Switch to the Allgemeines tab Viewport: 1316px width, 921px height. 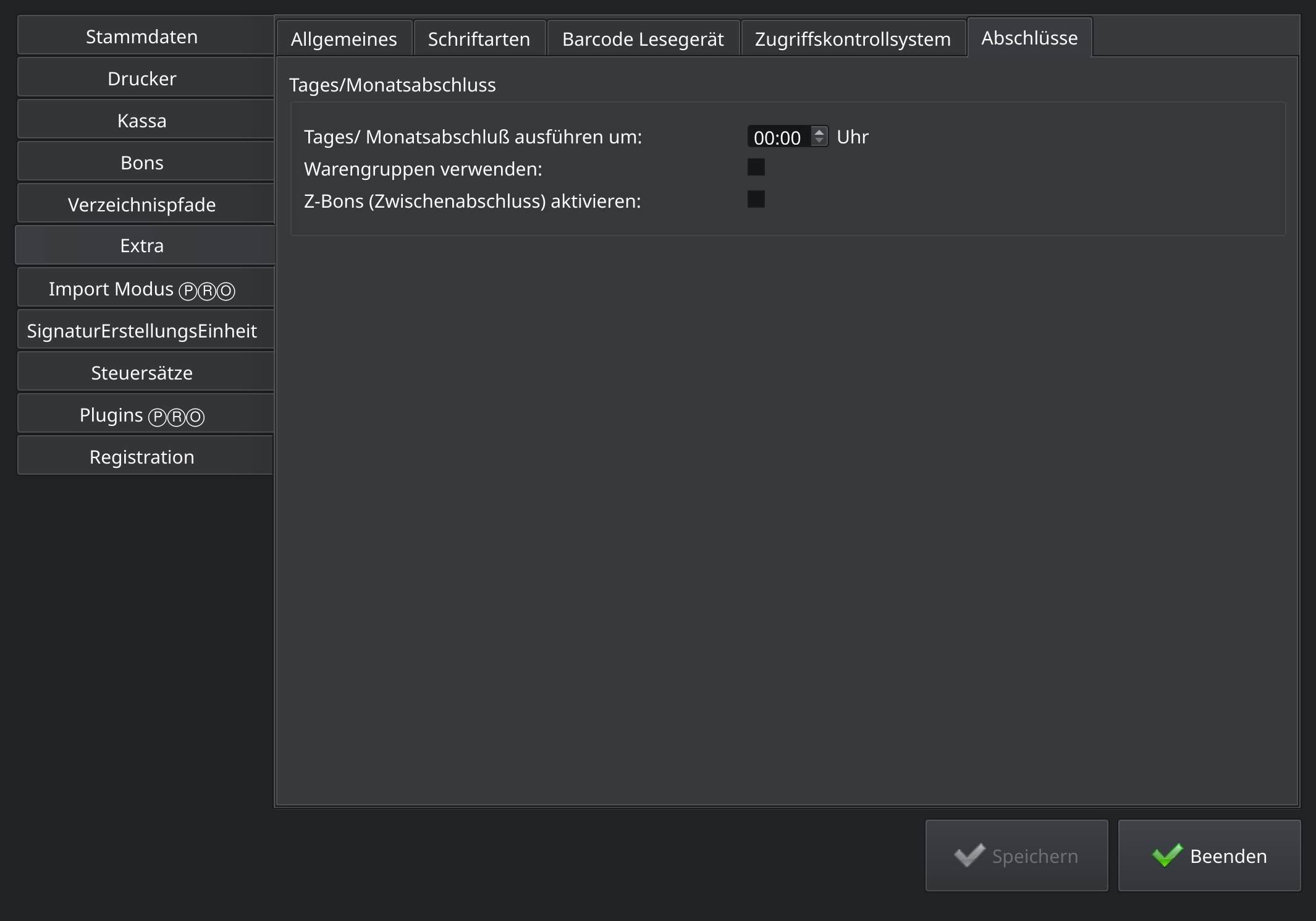(344, 38)
